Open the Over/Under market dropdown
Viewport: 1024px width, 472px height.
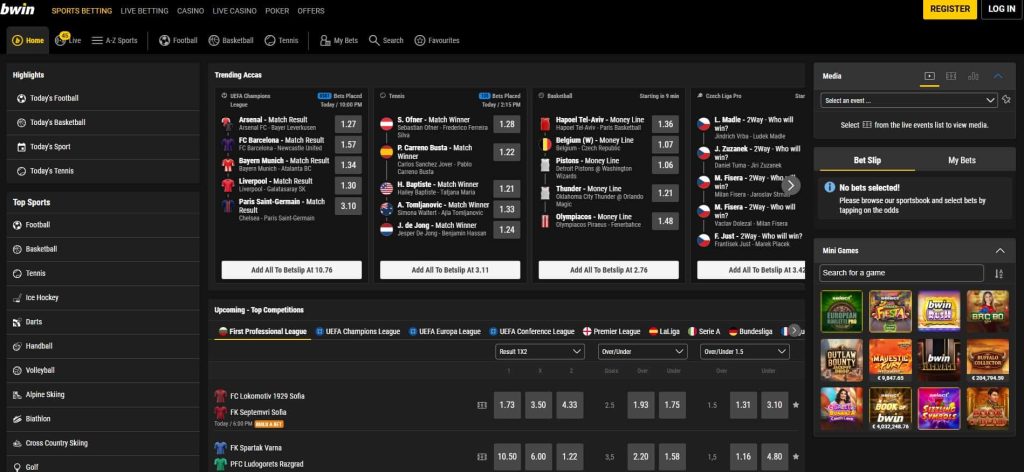[x=643, y=351]
